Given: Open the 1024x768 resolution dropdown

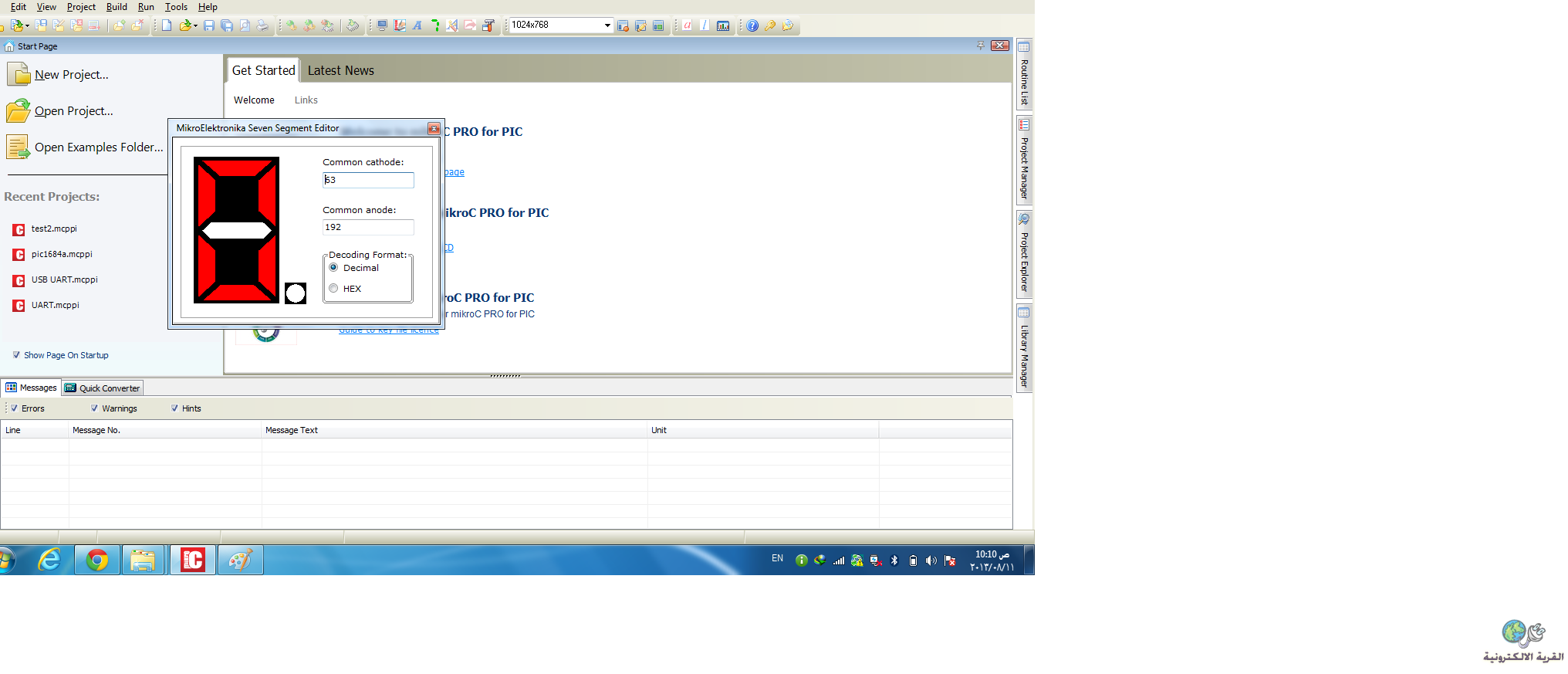Looking at the screenshot, I should click(x=607, y=25).
